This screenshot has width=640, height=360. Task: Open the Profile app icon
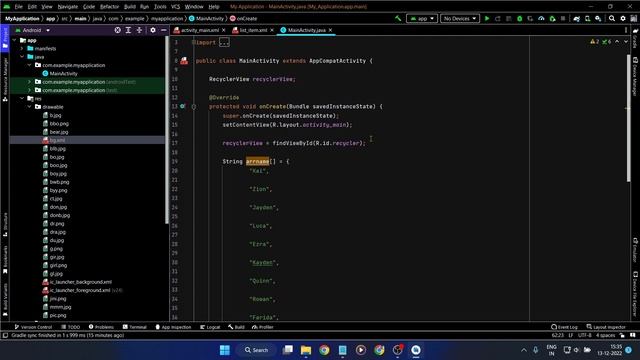541,18
